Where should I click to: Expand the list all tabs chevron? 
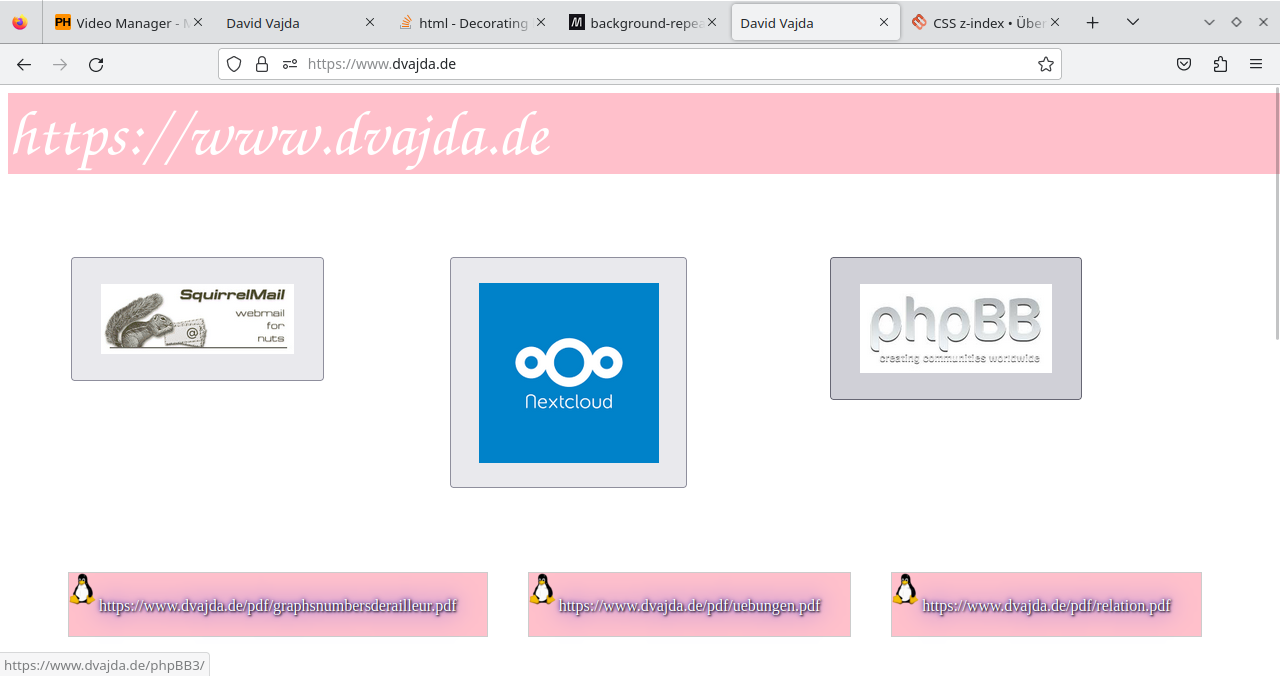tap(1132, 22)
